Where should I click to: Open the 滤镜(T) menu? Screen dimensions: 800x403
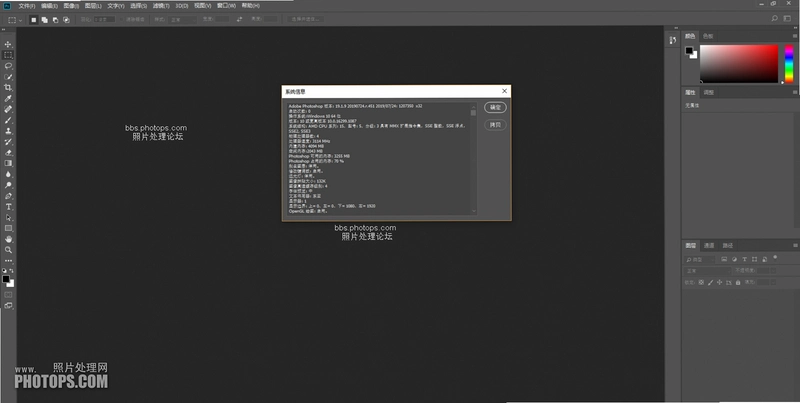(161, 6)
